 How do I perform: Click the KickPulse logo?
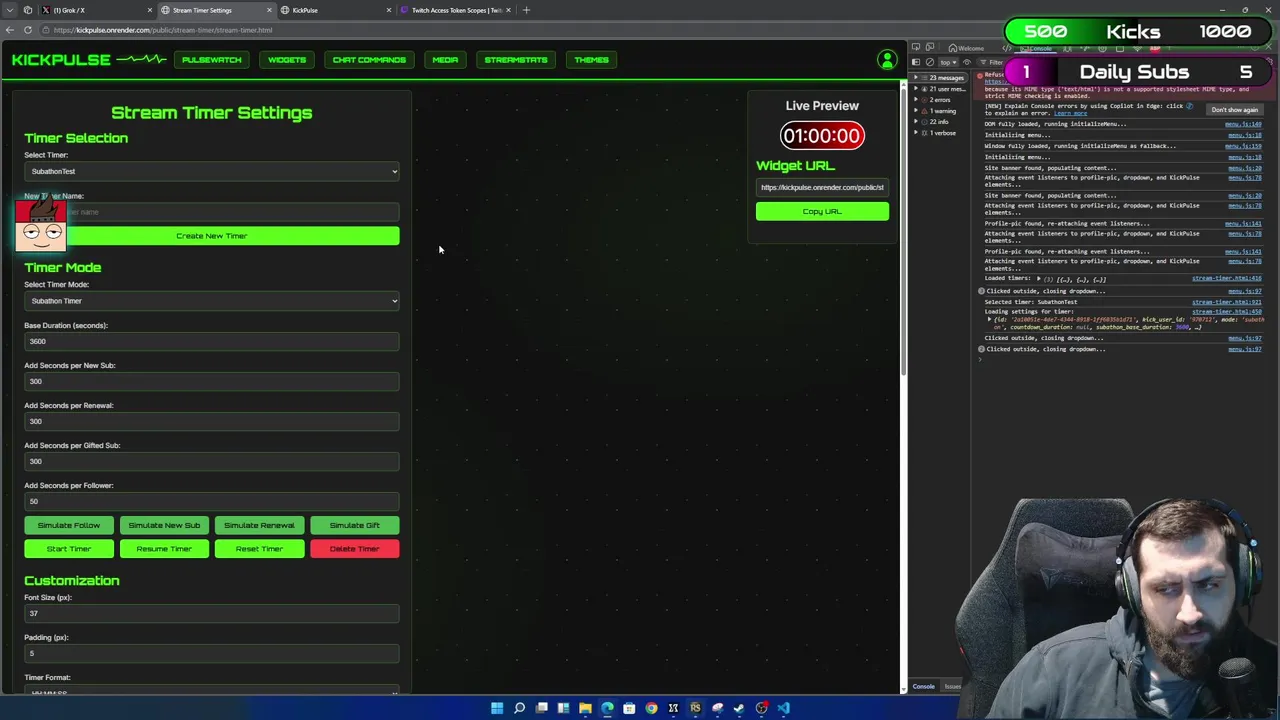[x=89, y=60]
